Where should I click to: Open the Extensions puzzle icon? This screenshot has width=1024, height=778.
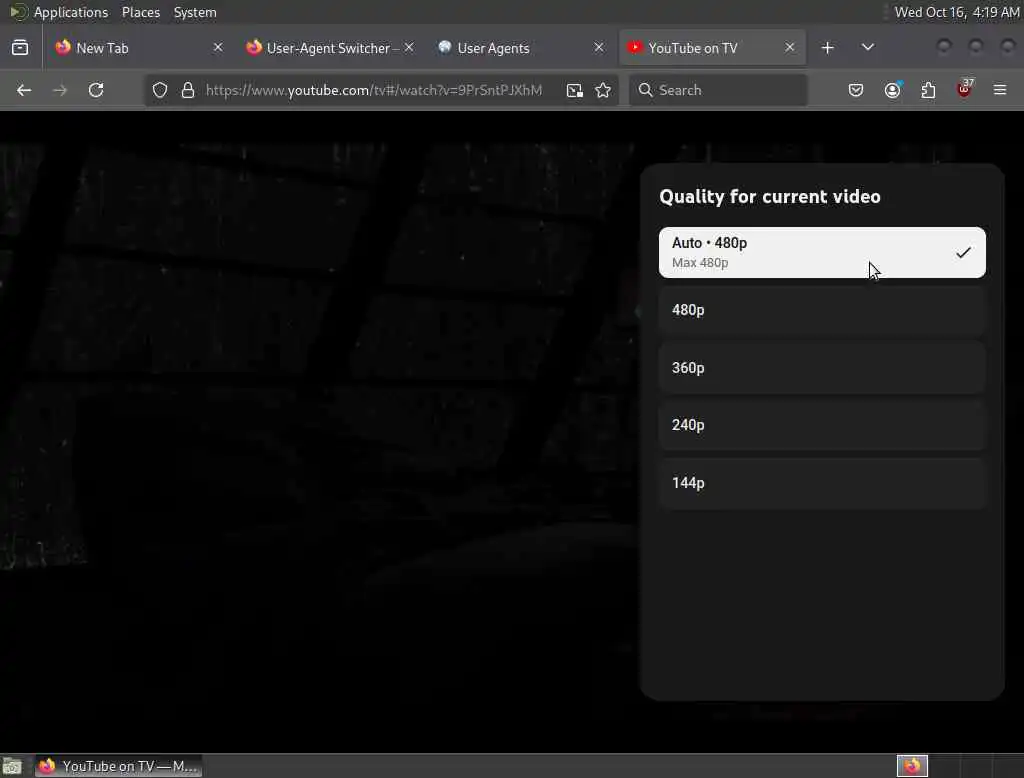pos(928,90)
